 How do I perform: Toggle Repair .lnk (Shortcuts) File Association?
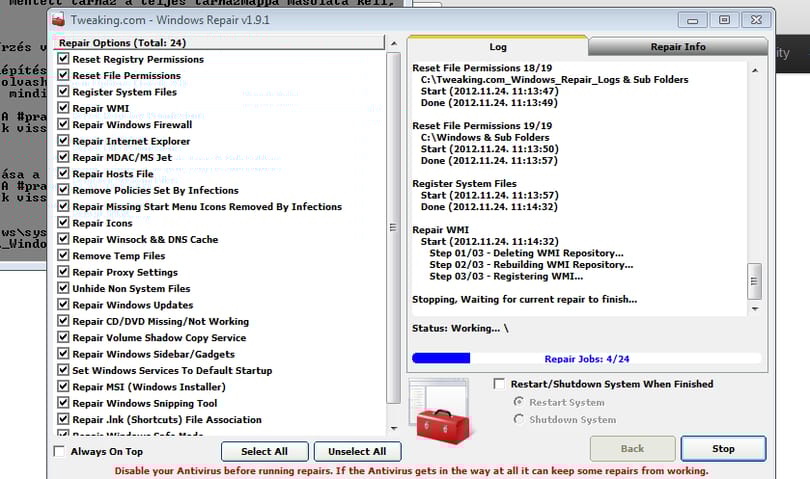coord(63,419)
